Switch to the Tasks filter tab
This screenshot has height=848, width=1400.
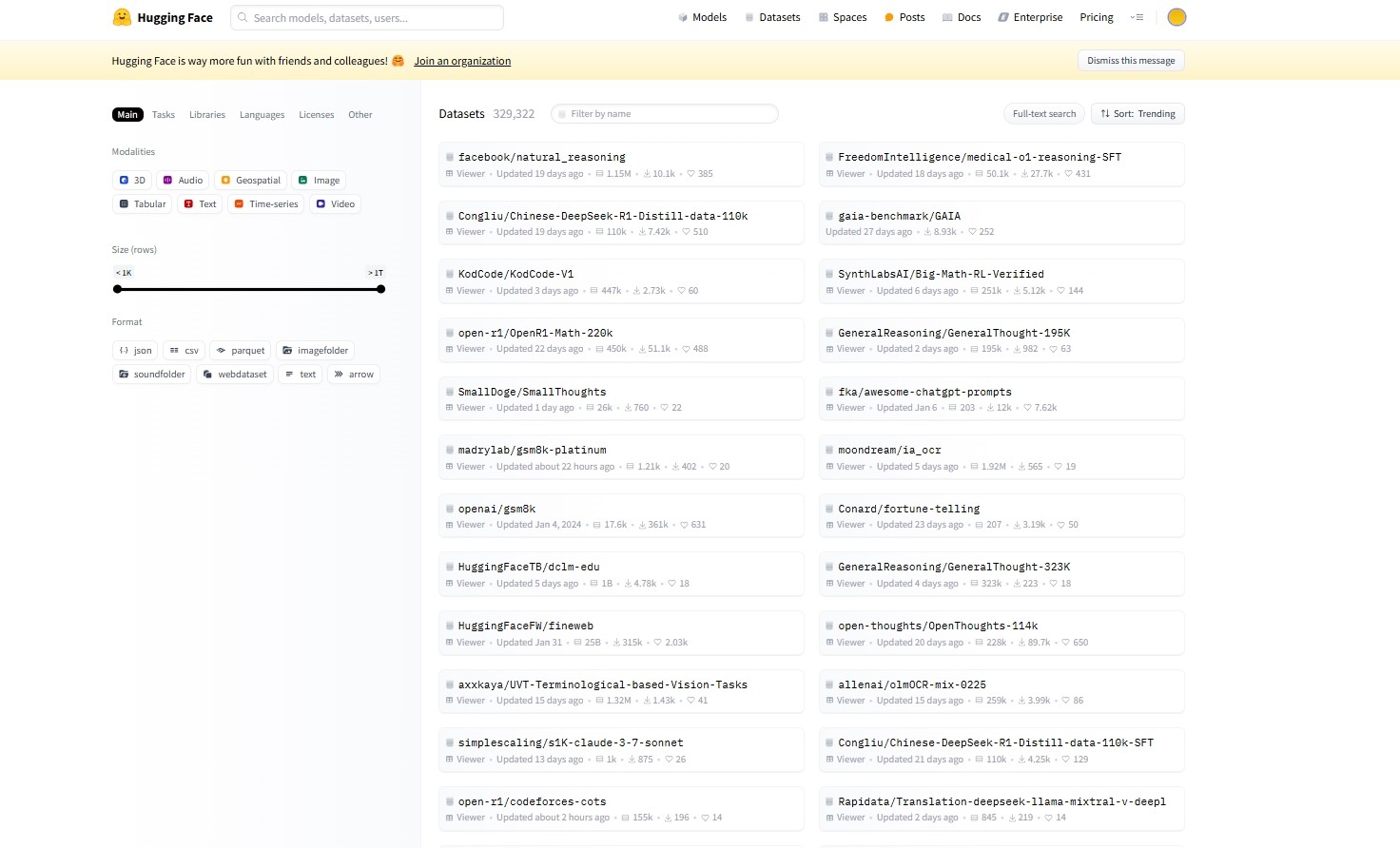(x=164, y=114)
